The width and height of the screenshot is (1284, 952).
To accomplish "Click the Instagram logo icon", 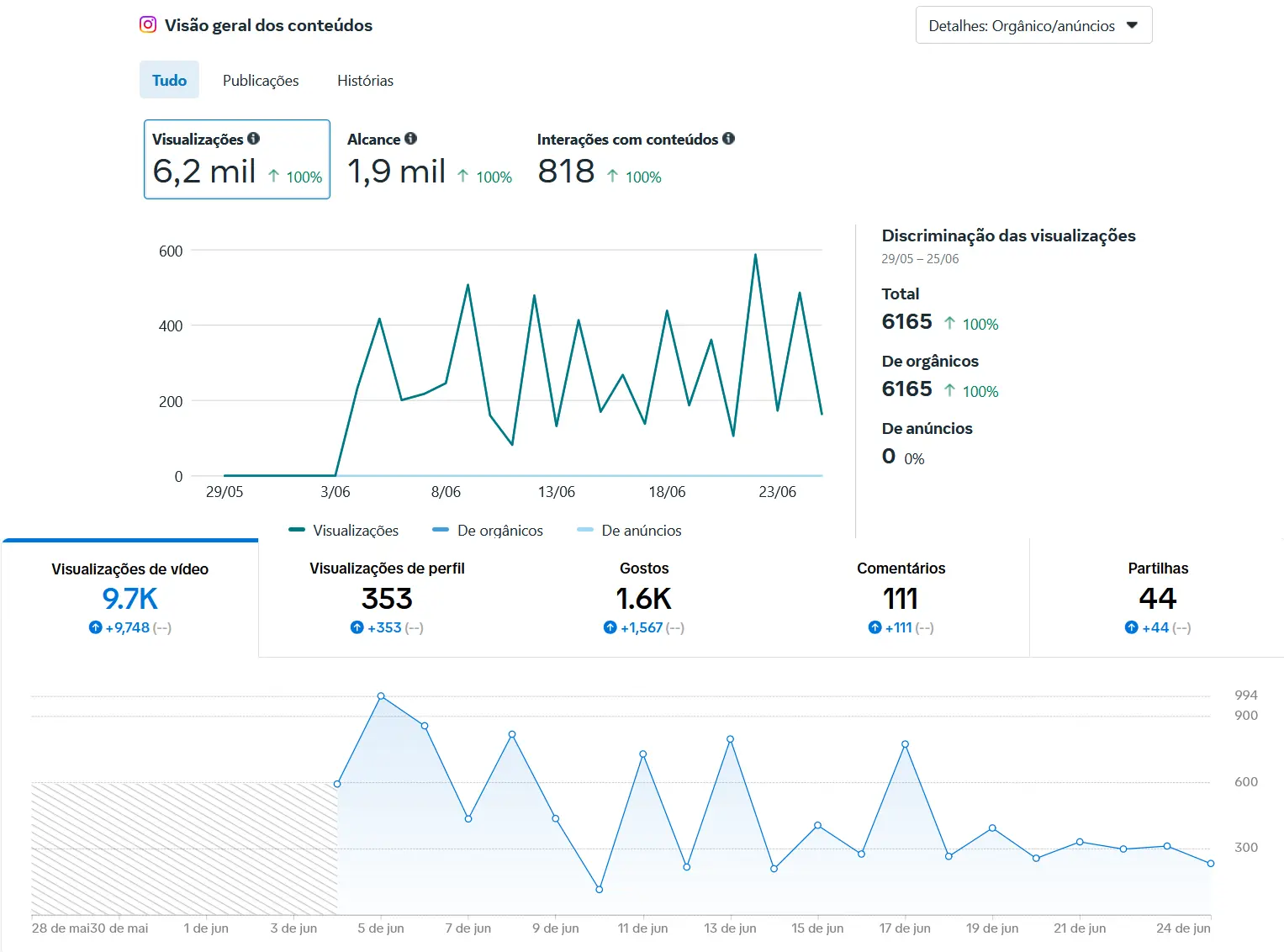I will [x=148, y=24].
